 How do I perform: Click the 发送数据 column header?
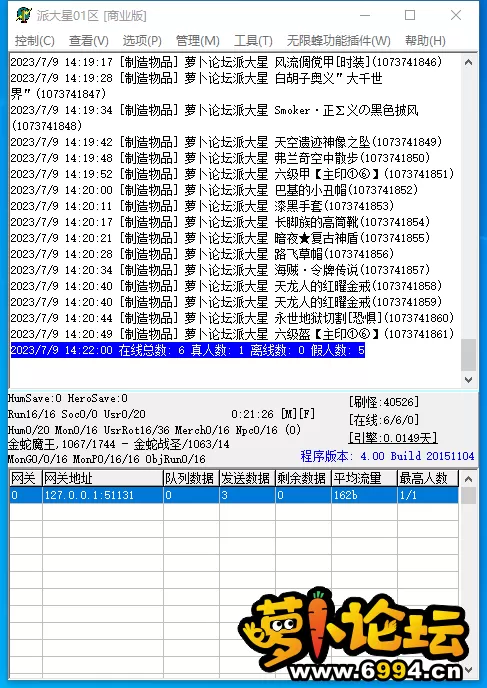(247, 478)
